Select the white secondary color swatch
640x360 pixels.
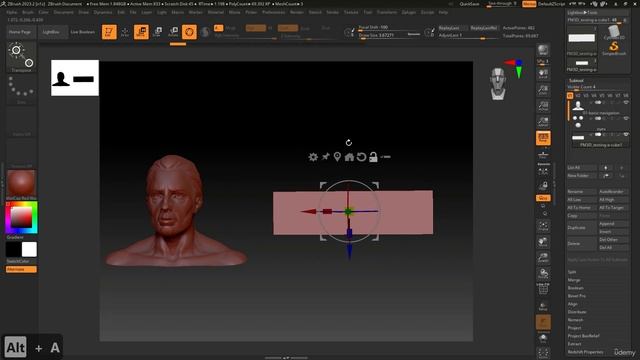pyautogui.click(x=29, y=249)
